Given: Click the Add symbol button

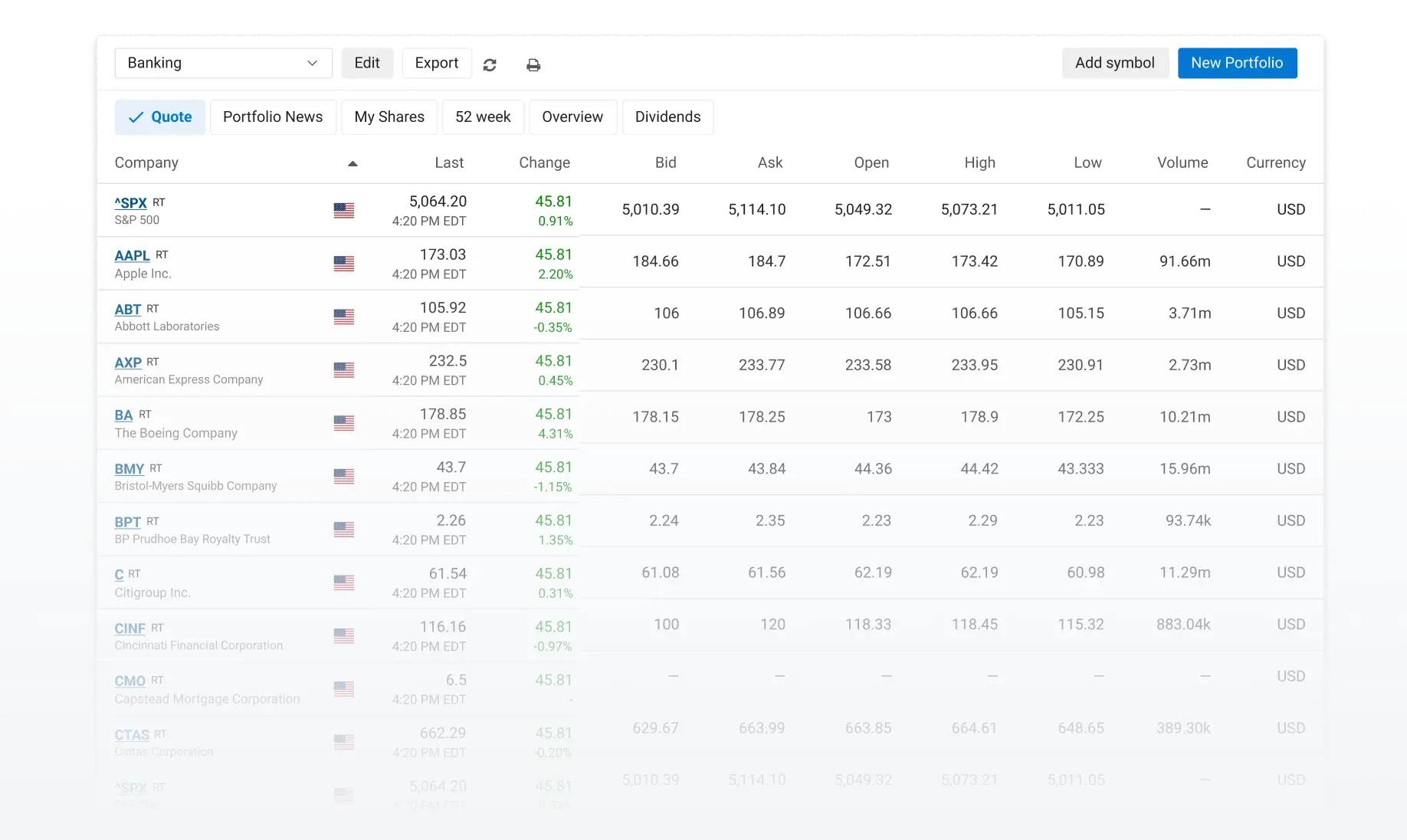Looking at the screenshot, I should 1115,63.
